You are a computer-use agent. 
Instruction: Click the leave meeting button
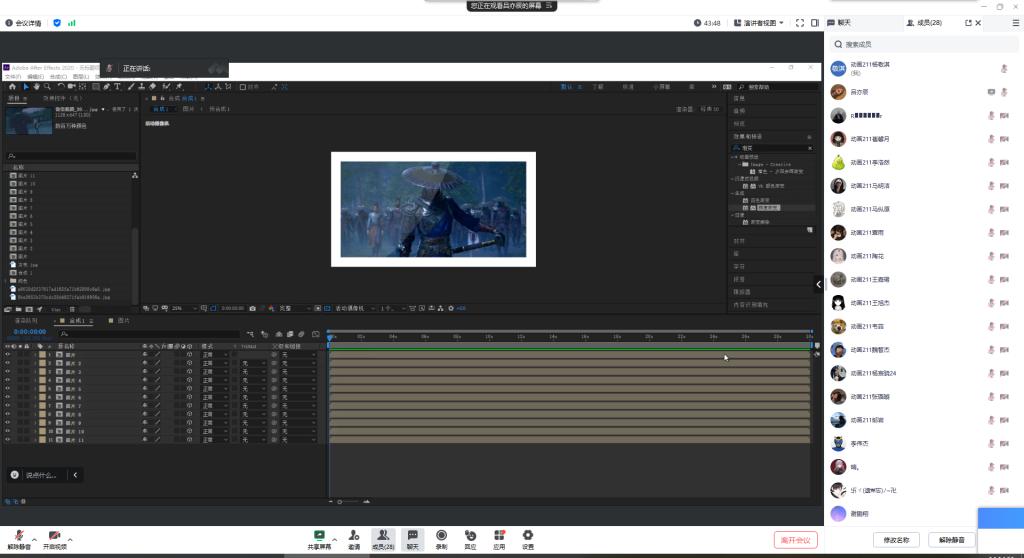795,540
